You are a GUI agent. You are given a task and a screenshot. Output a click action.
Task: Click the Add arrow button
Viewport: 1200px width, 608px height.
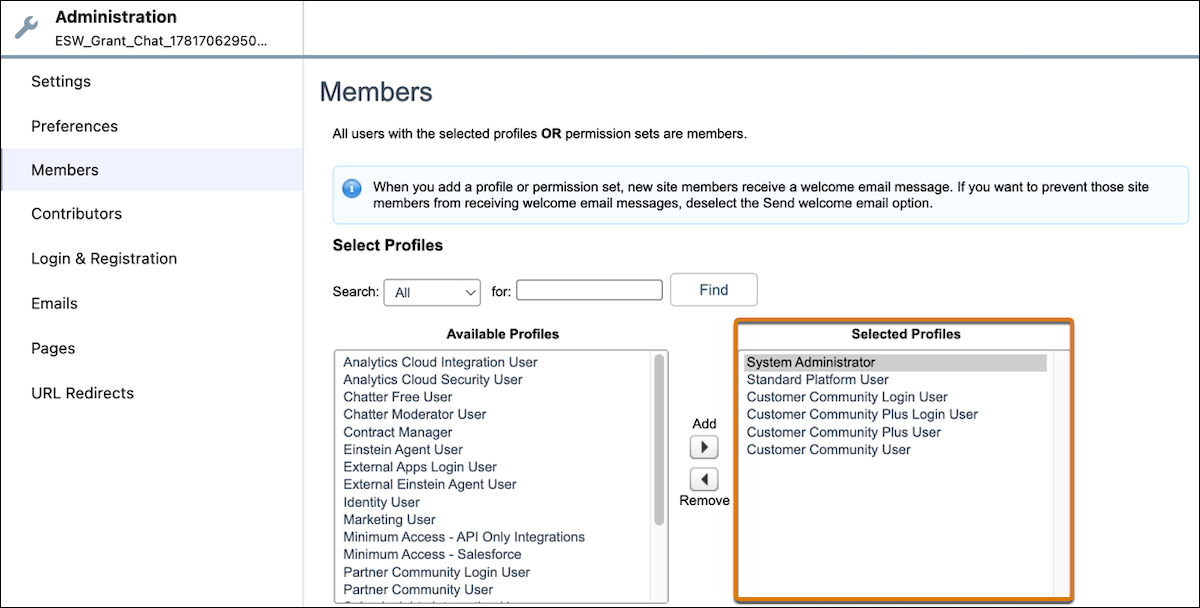[704, 447]
